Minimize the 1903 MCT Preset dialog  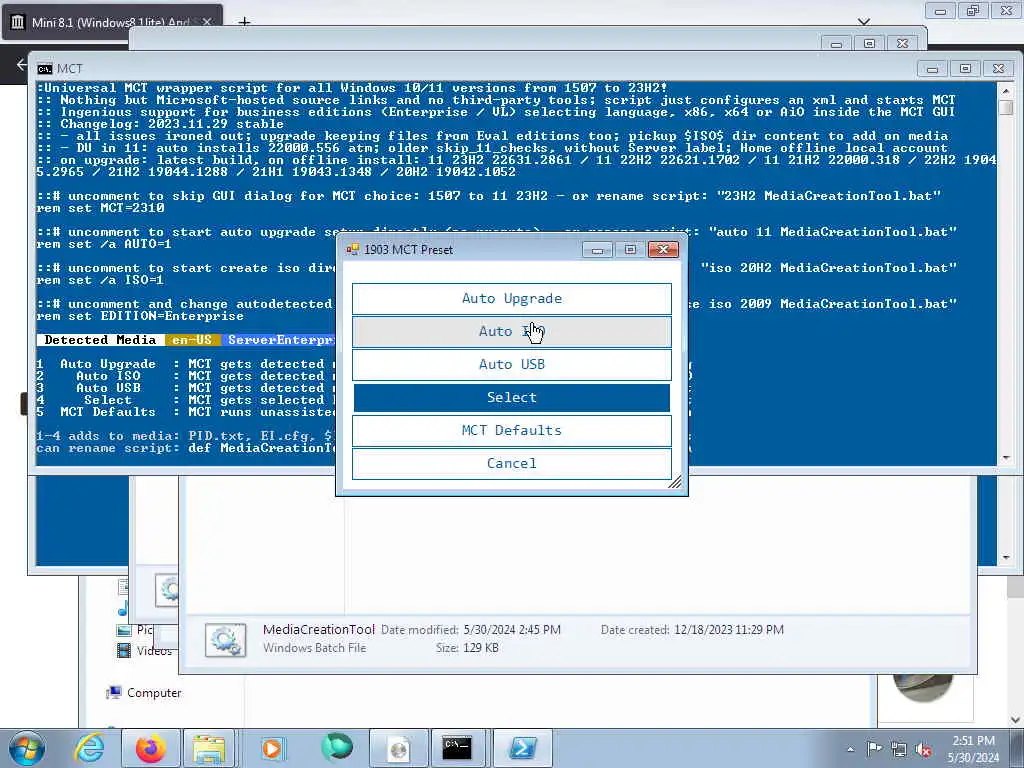coord(597,249)
